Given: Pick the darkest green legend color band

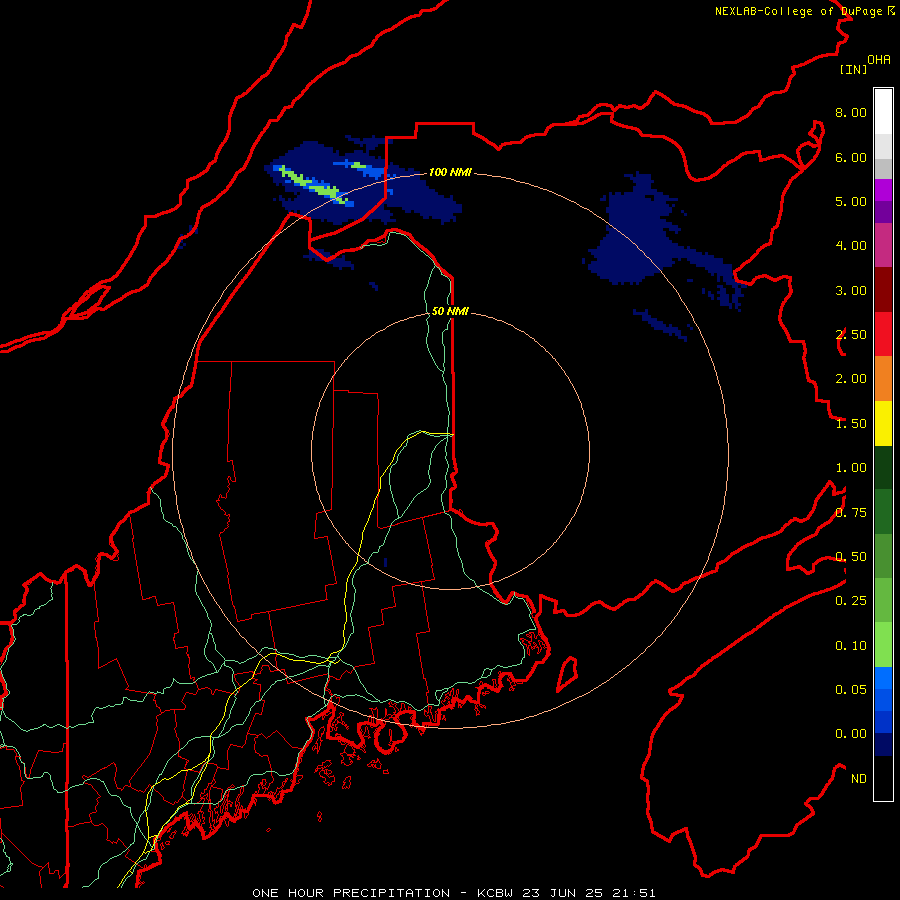Looking at the screenshot, I should [x=883, y=468].
